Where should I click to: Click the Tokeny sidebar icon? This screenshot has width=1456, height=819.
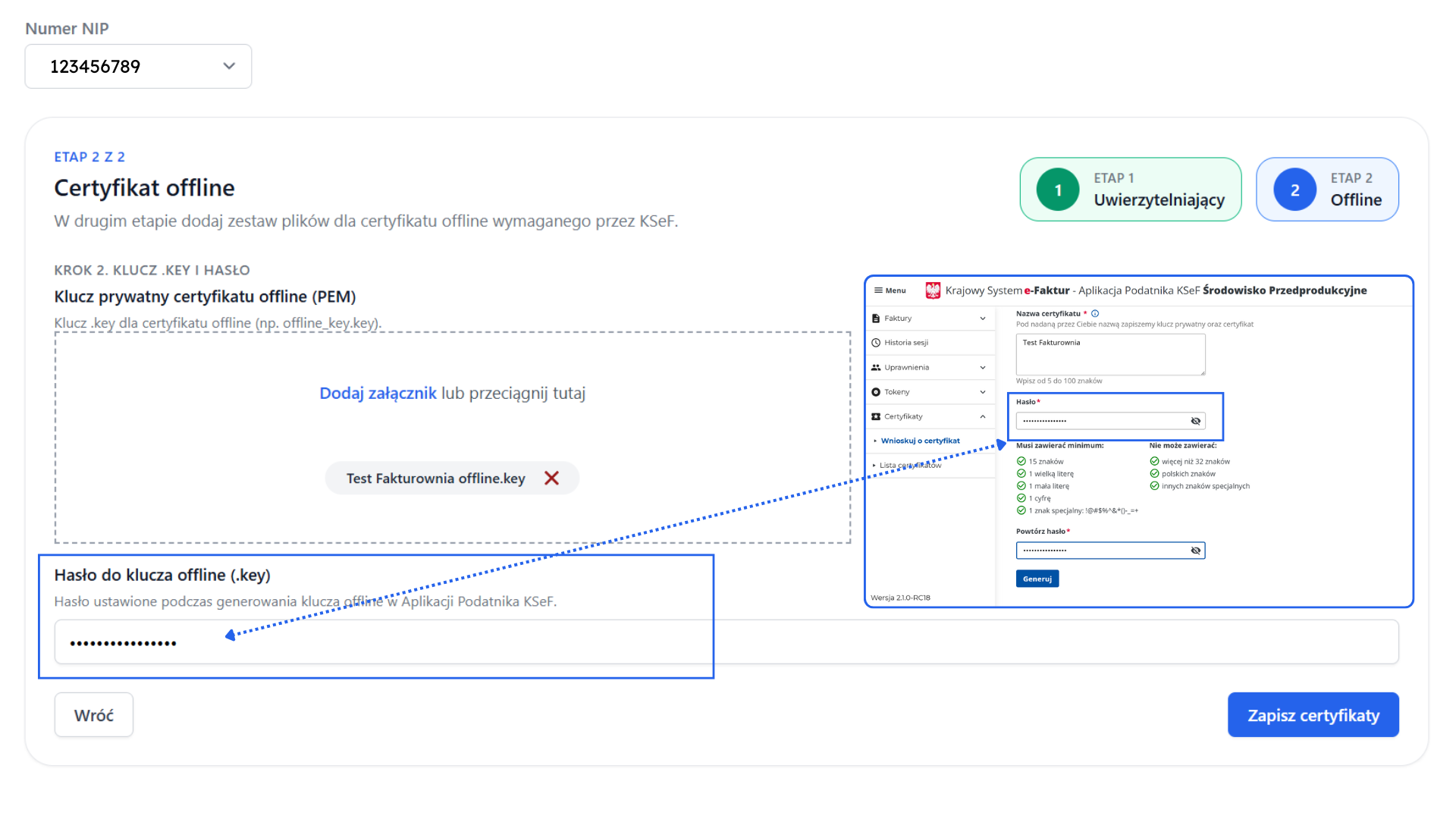click(876, 392)
